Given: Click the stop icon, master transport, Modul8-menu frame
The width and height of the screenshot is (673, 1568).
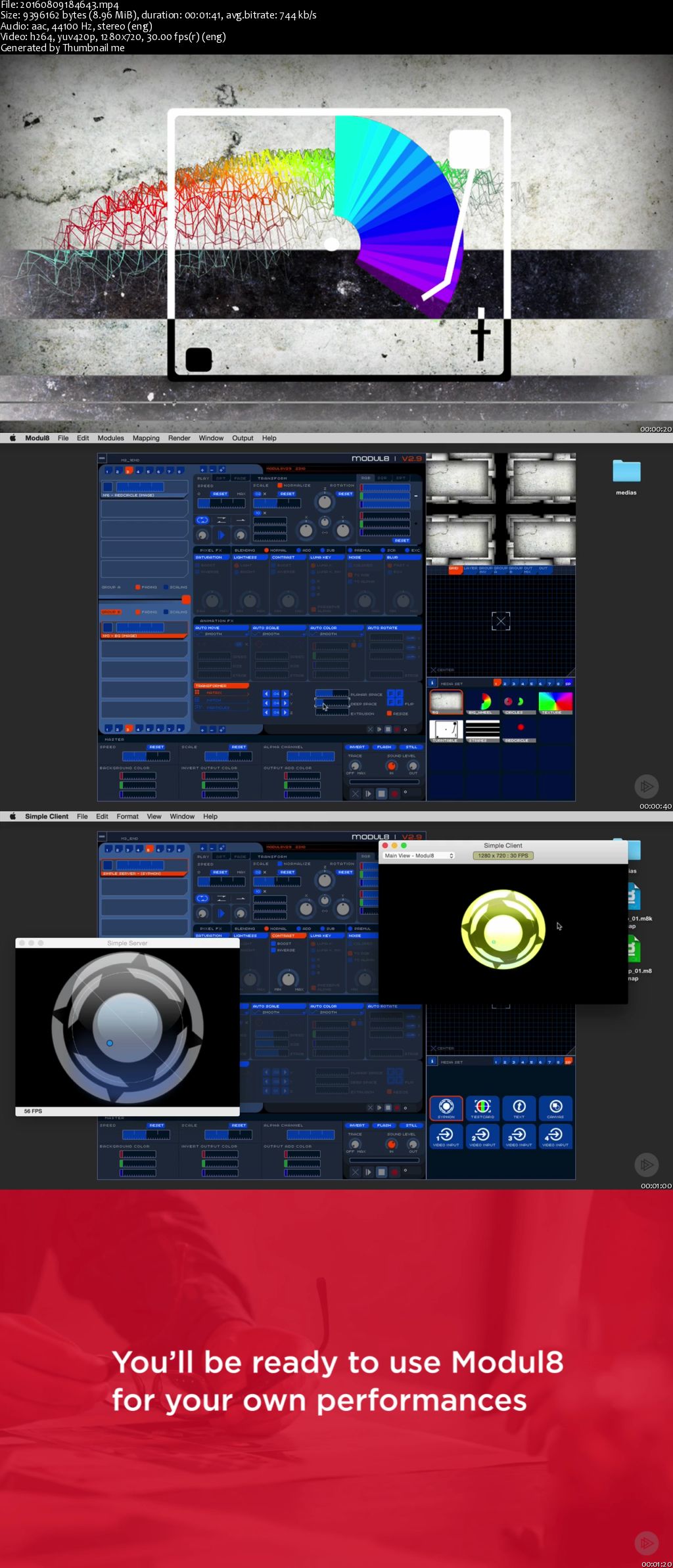Looking at the screenshot, I should 381,794.
